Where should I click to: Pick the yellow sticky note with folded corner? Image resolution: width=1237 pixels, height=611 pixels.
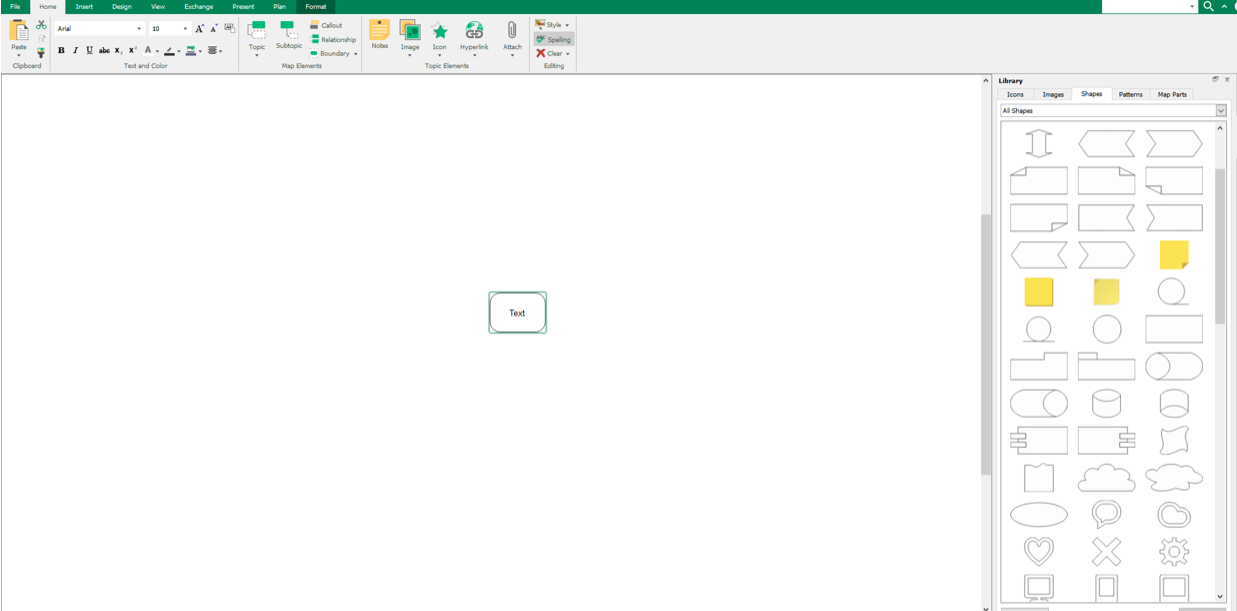1174,254
